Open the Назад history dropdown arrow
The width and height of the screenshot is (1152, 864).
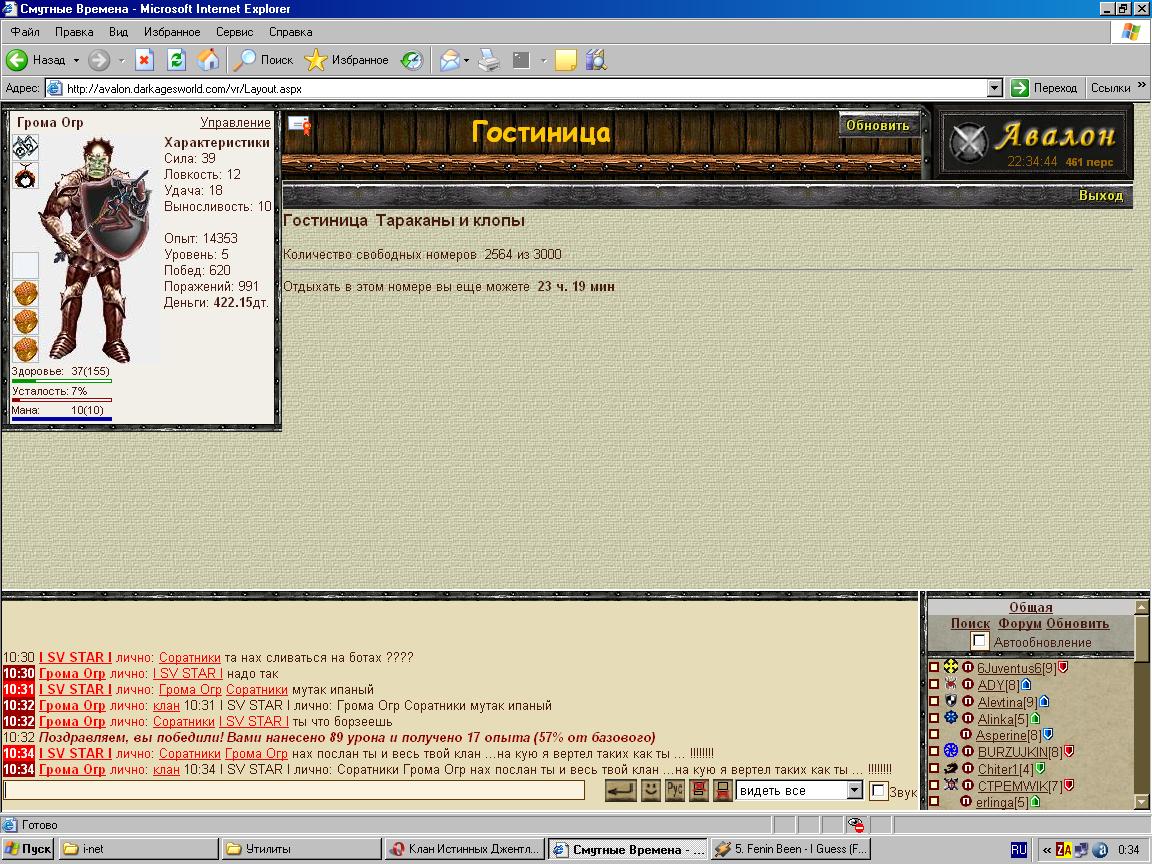(76, 60)
